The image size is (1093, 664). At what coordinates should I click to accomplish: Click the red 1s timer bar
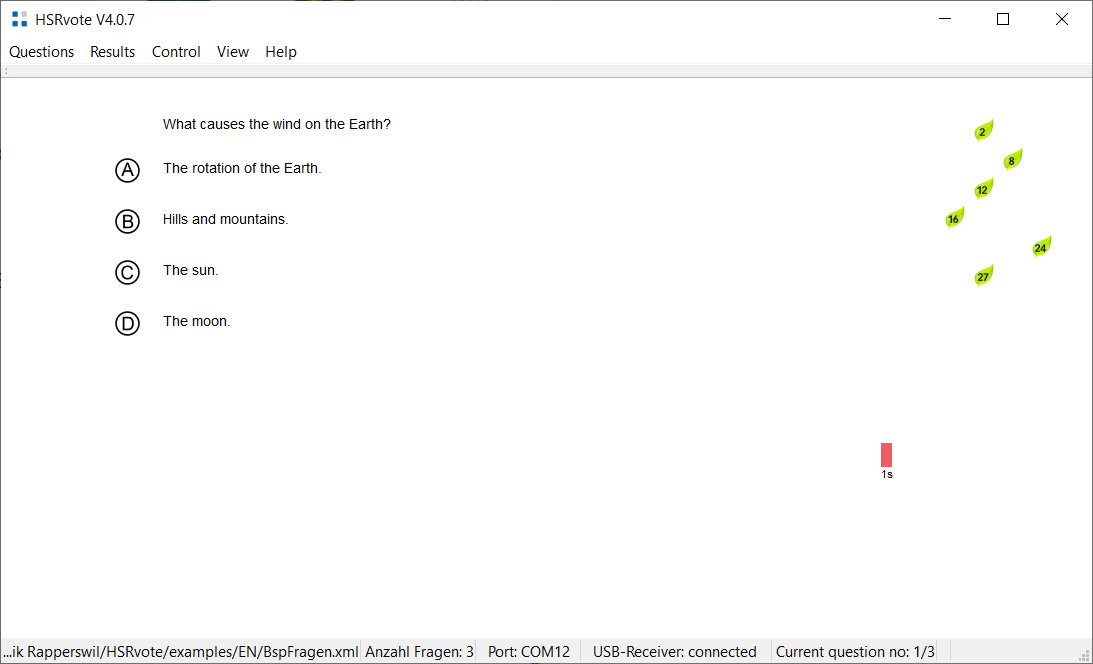click(x=886, y=455)
